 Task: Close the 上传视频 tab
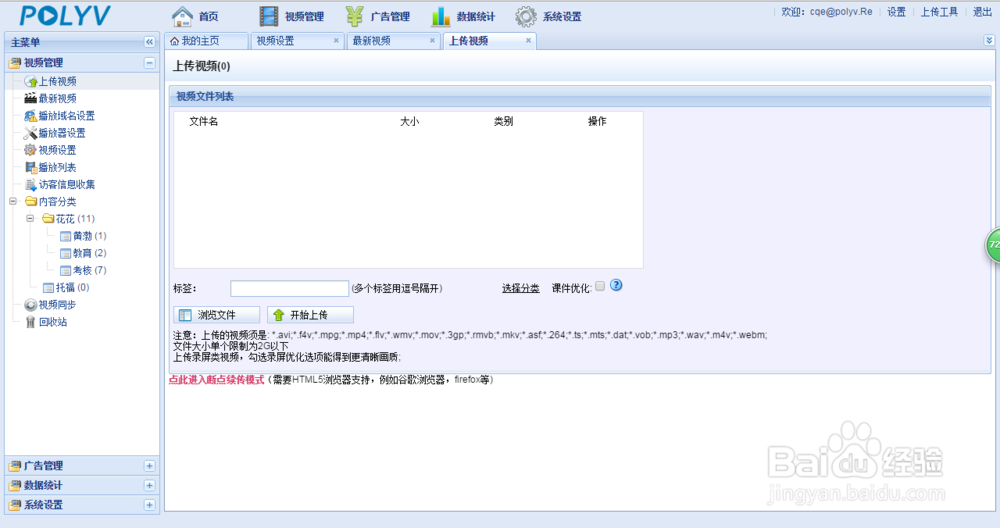point(528,41)
